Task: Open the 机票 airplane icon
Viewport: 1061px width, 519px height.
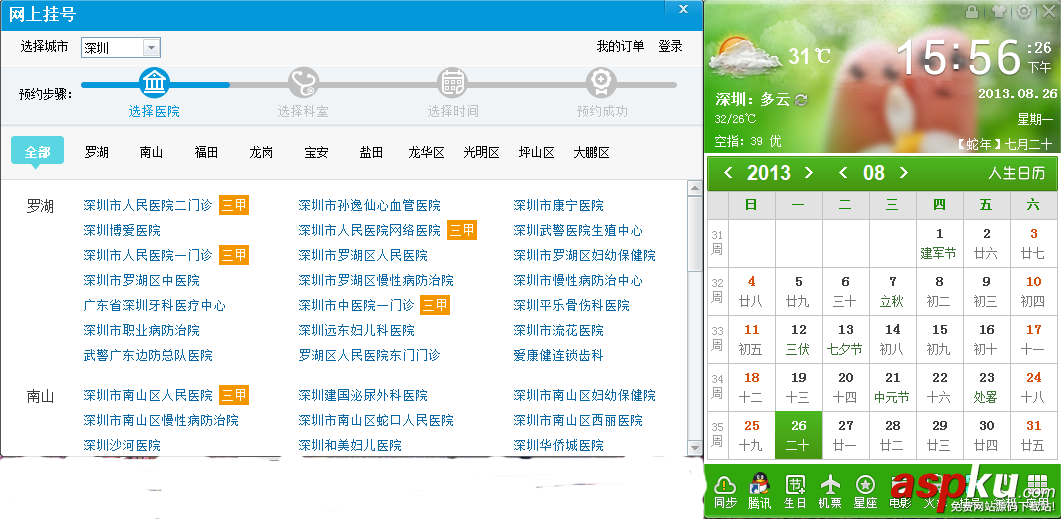Action: coord(830,484)
